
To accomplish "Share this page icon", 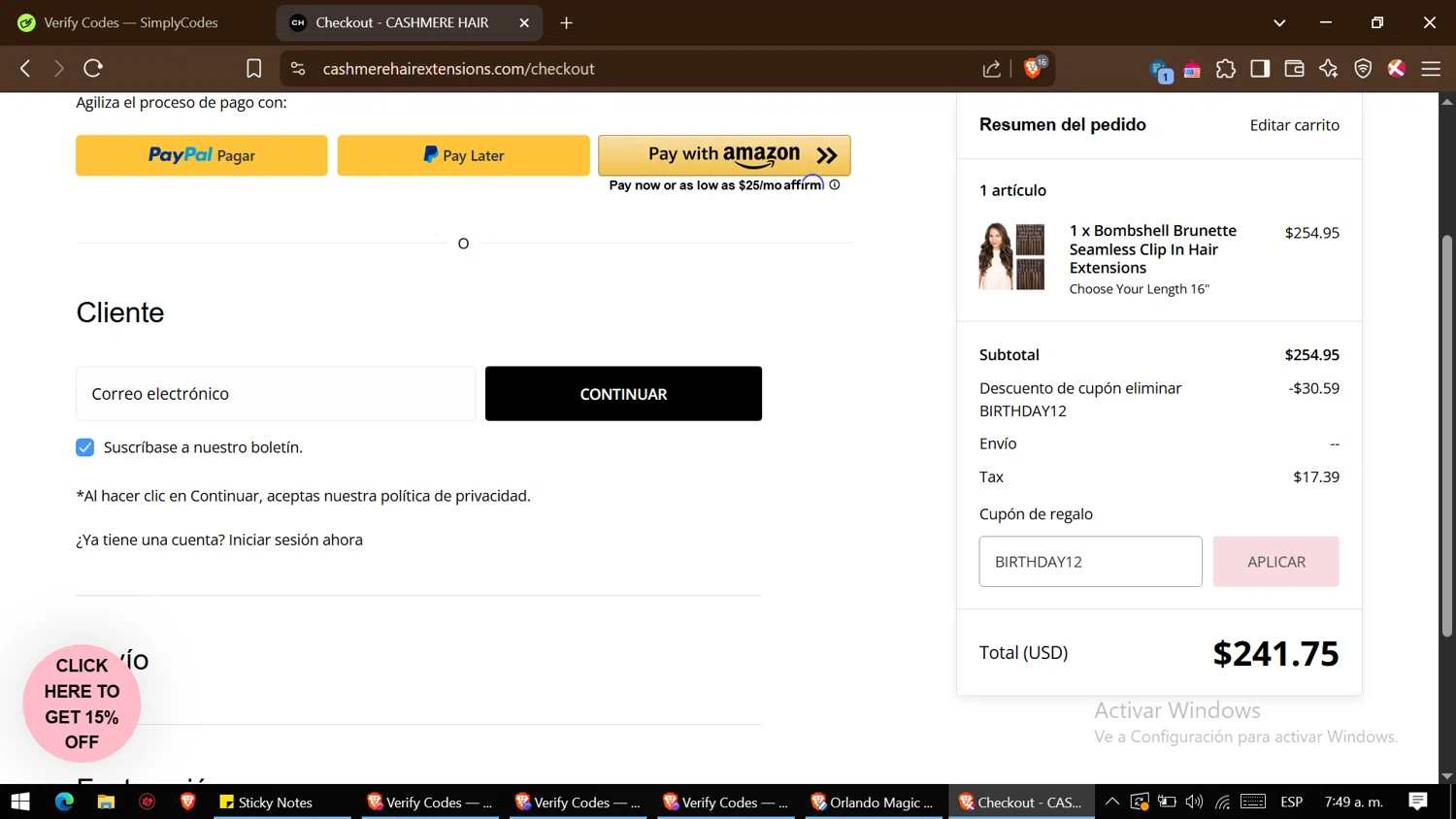I will [991, 69].
